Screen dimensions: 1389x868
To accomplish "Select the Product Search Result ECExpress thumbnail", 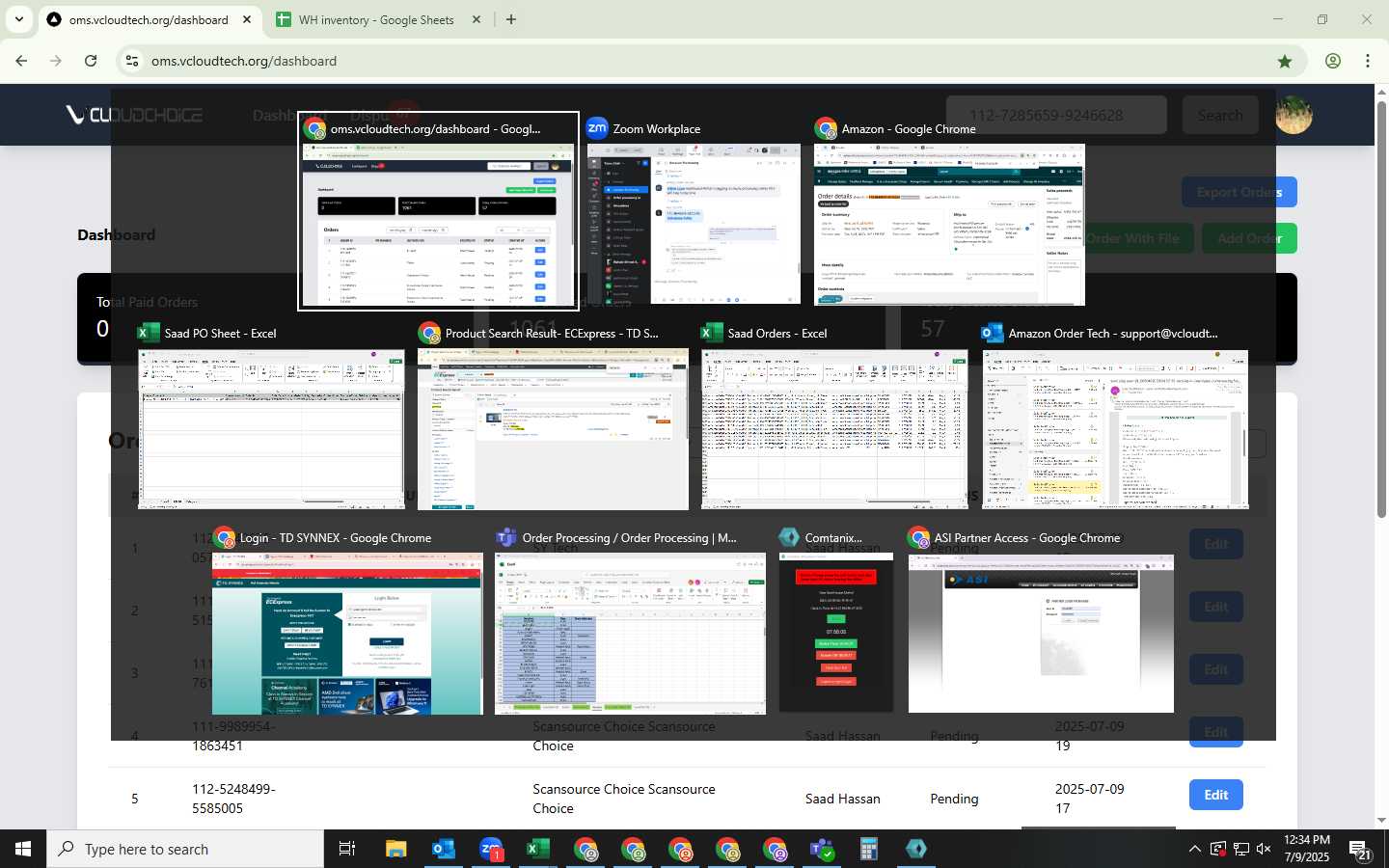I will (x=553, y=429).
